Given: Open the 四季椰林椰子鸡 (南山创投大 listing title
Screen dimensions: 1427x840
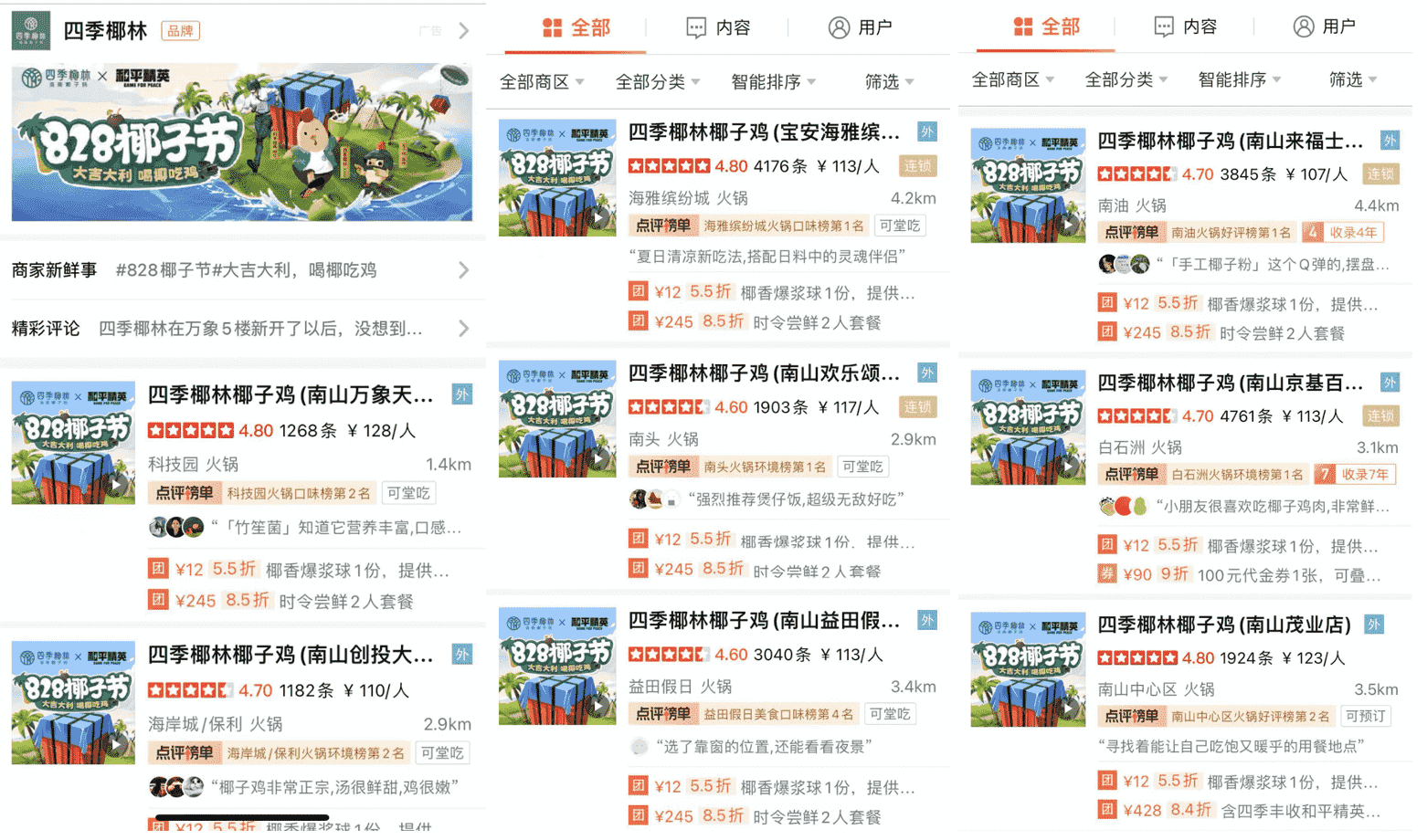Looking at the screenshot, I should point(291,655).
